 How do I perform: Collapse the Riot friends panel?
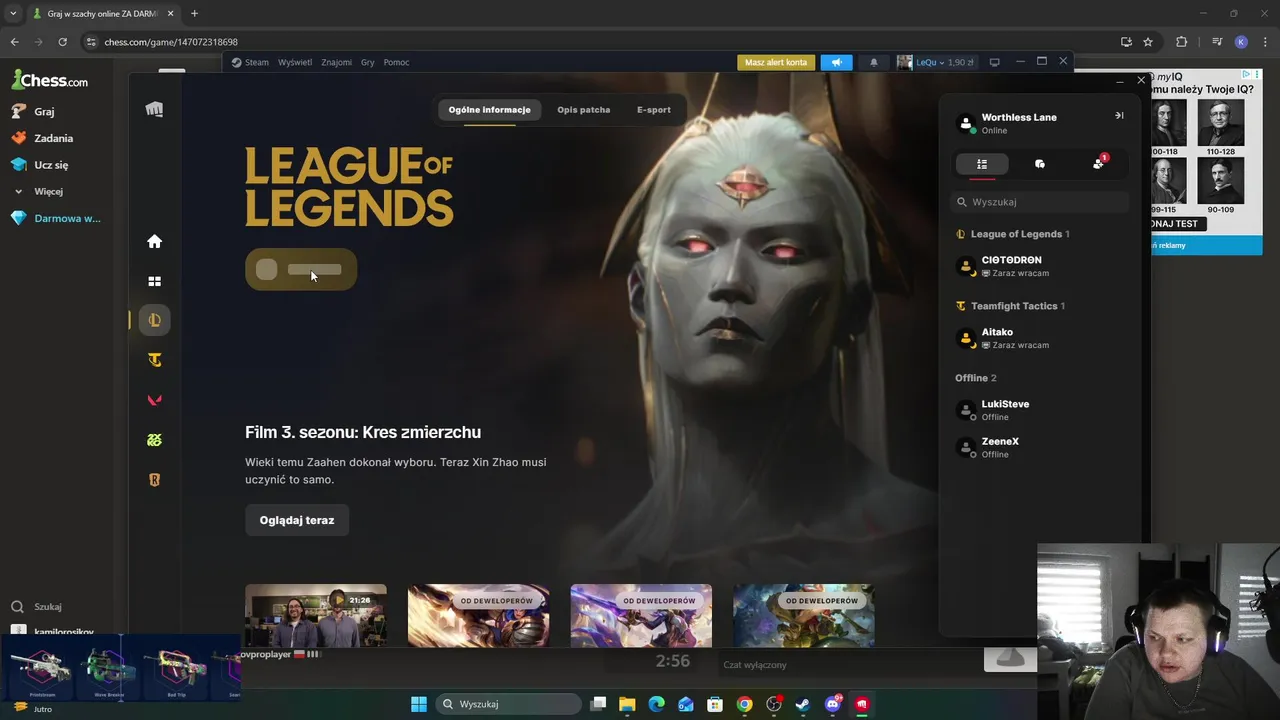click(x=1119, y=116)
